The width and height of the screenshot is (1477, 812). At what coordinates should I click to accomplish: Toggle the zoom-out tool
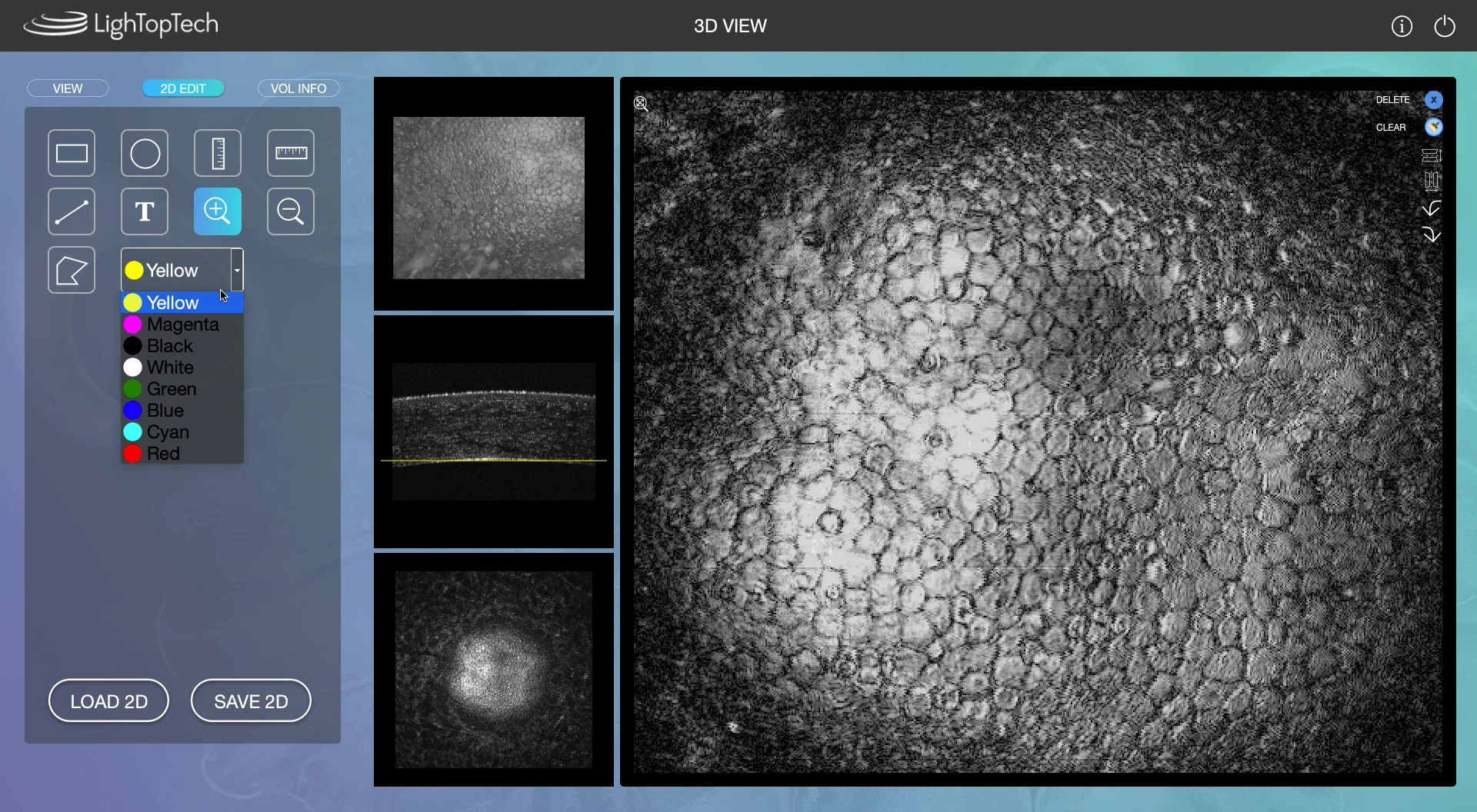point(290,211)
